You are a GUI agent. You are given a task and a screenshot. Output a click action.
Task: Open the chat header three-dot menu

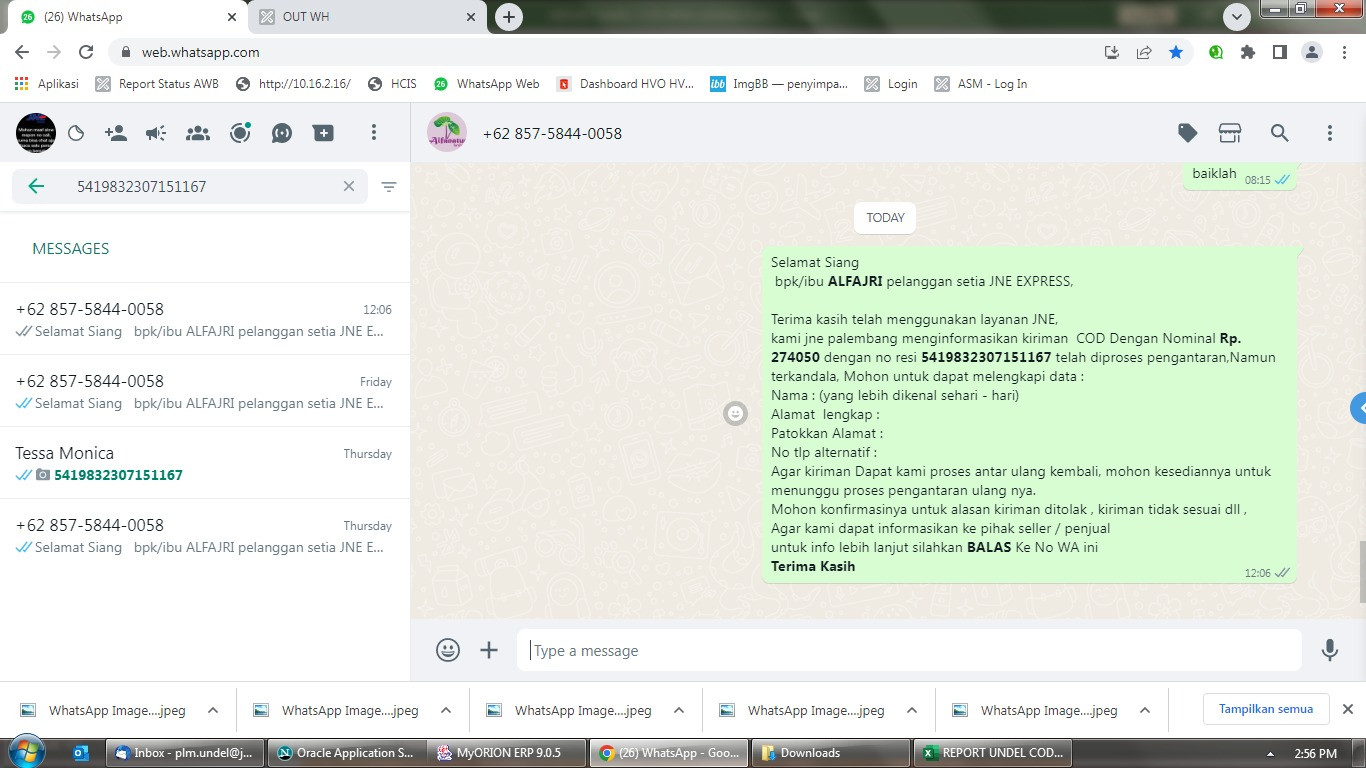(x=1329, y=133)
